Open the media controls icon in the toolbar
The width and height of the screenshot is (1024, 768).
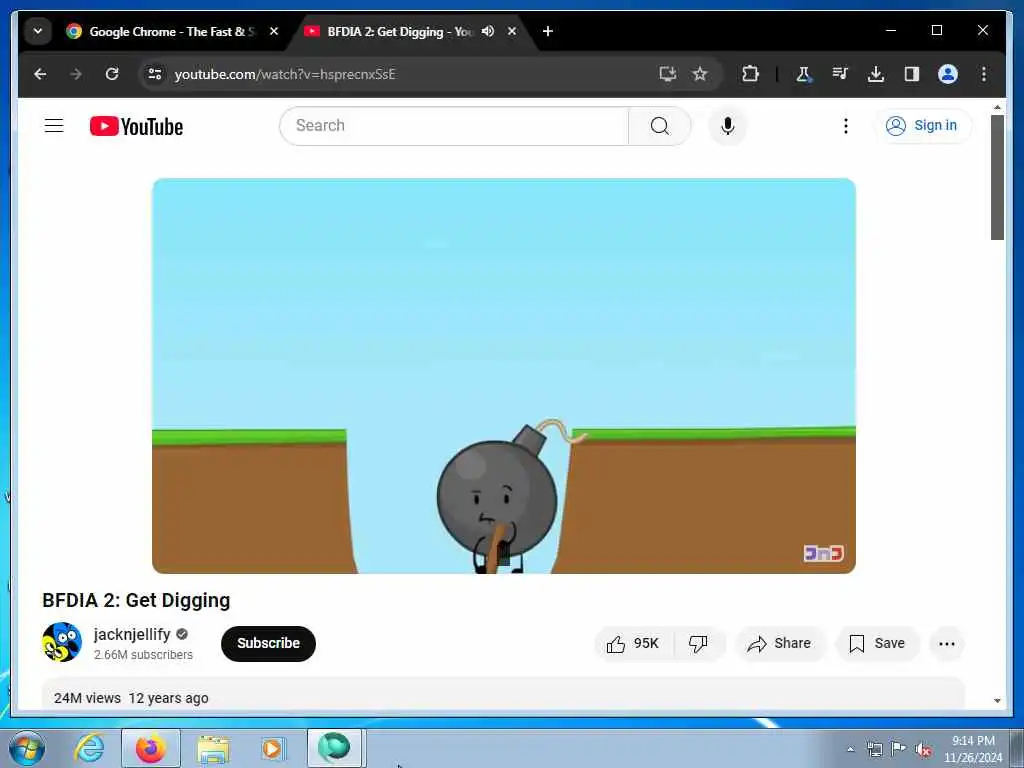point(840,74)
